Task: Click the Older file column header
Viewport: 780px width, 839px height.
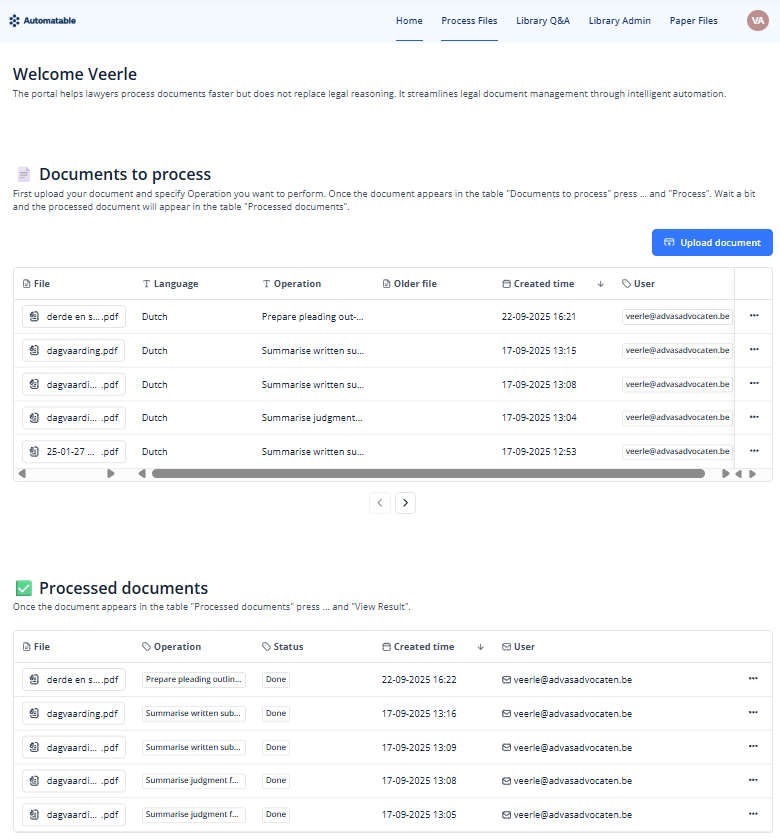Action: click(410, 284)
